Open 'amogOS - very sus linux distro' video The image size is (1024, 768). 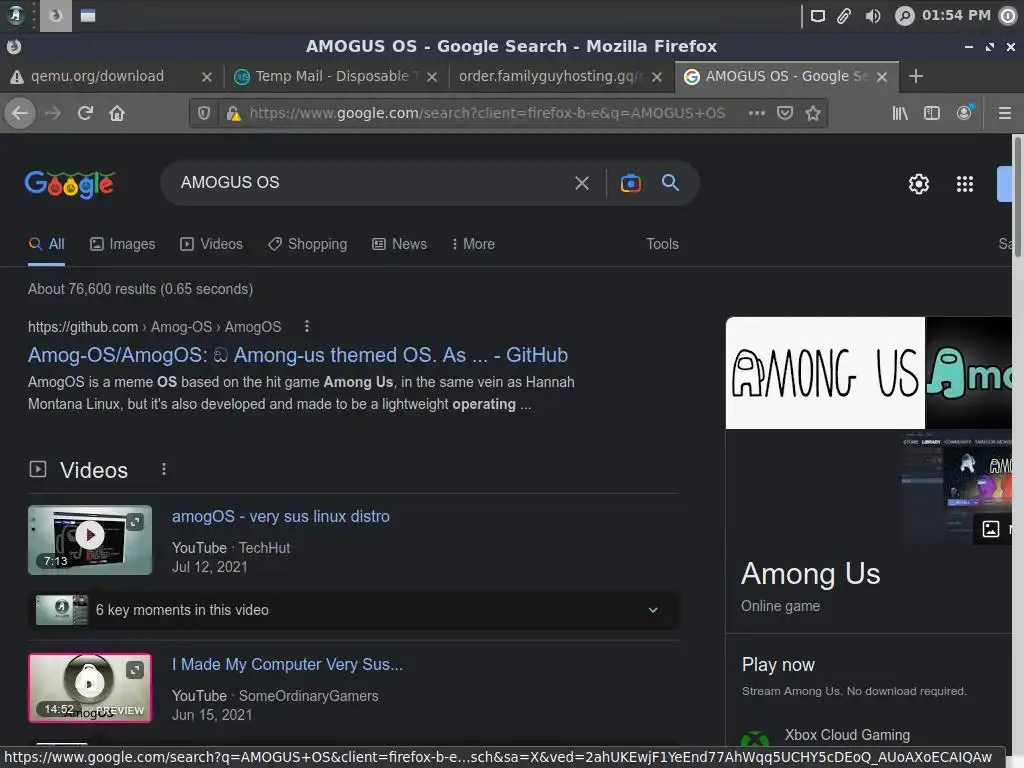281,517
